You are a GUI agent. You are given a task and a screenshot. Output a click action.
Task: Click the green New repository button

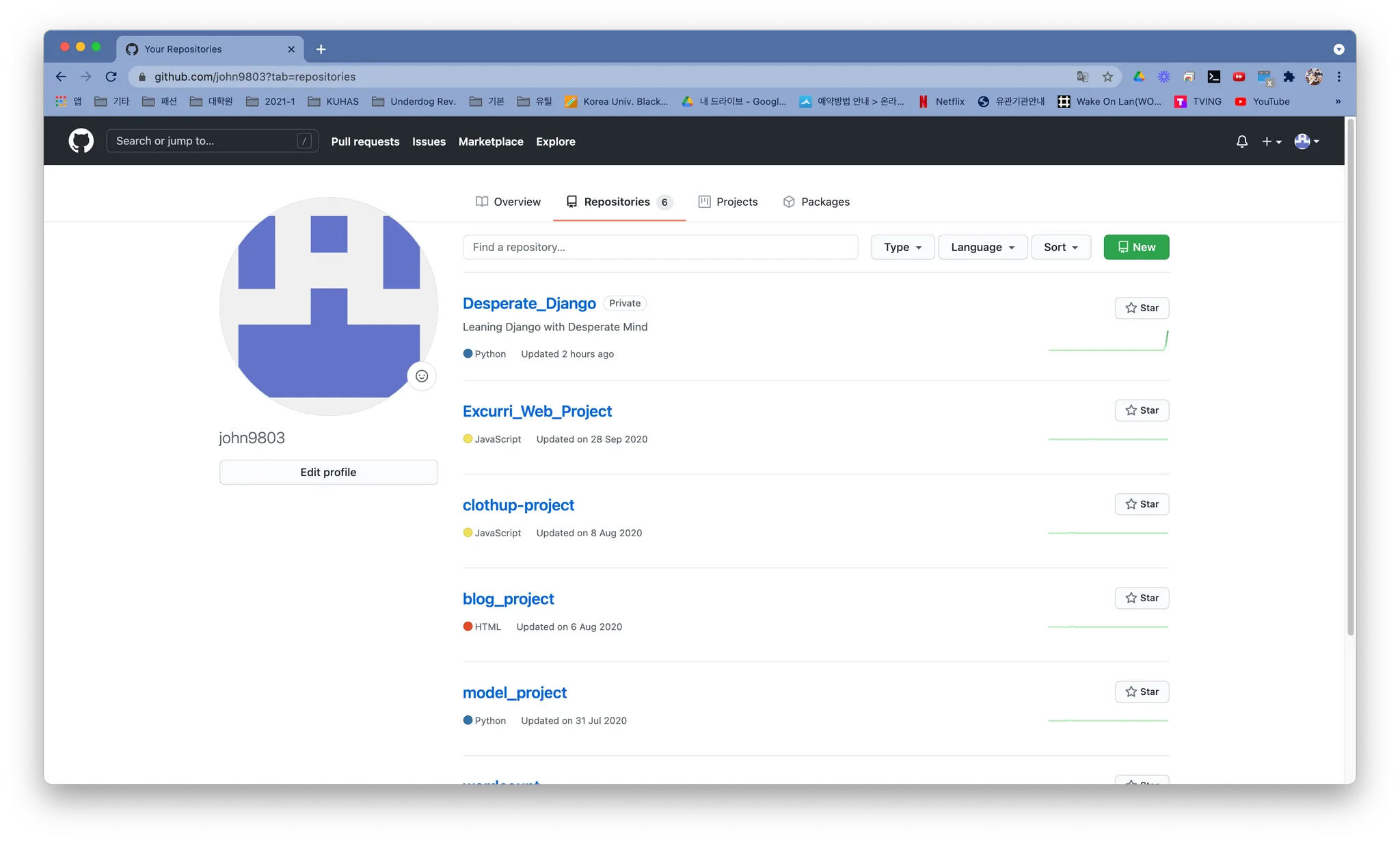point(1136,247)
